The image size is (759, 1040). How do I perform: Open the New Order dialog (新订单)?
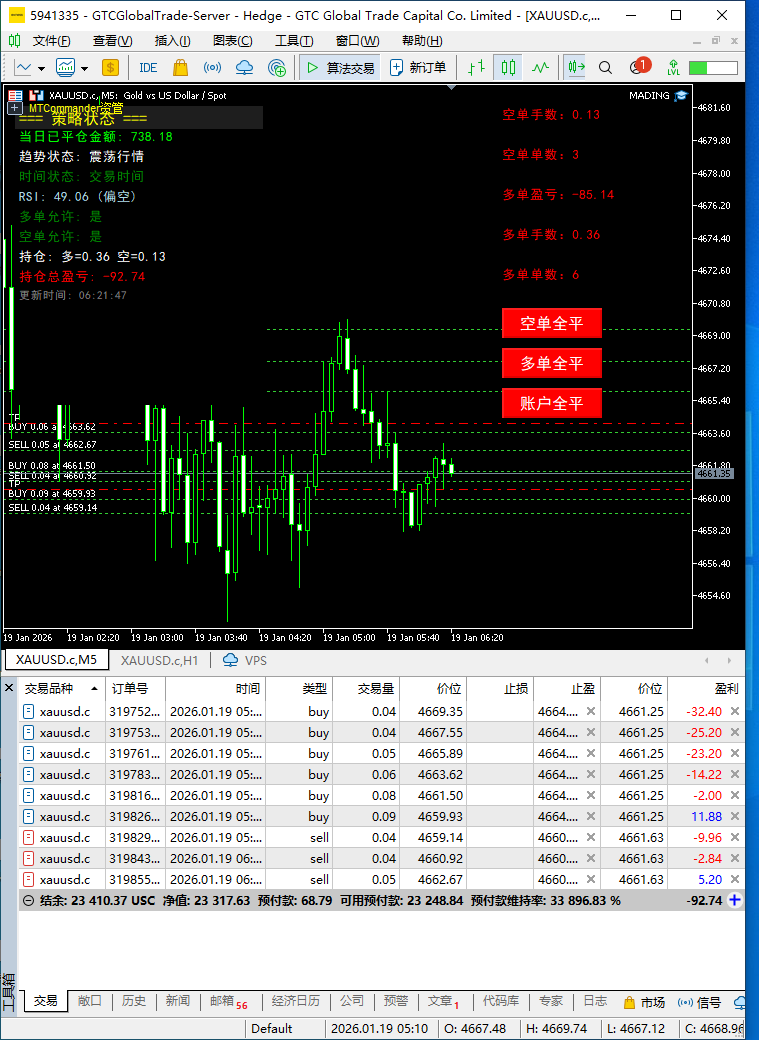click(x=418, y=68)
